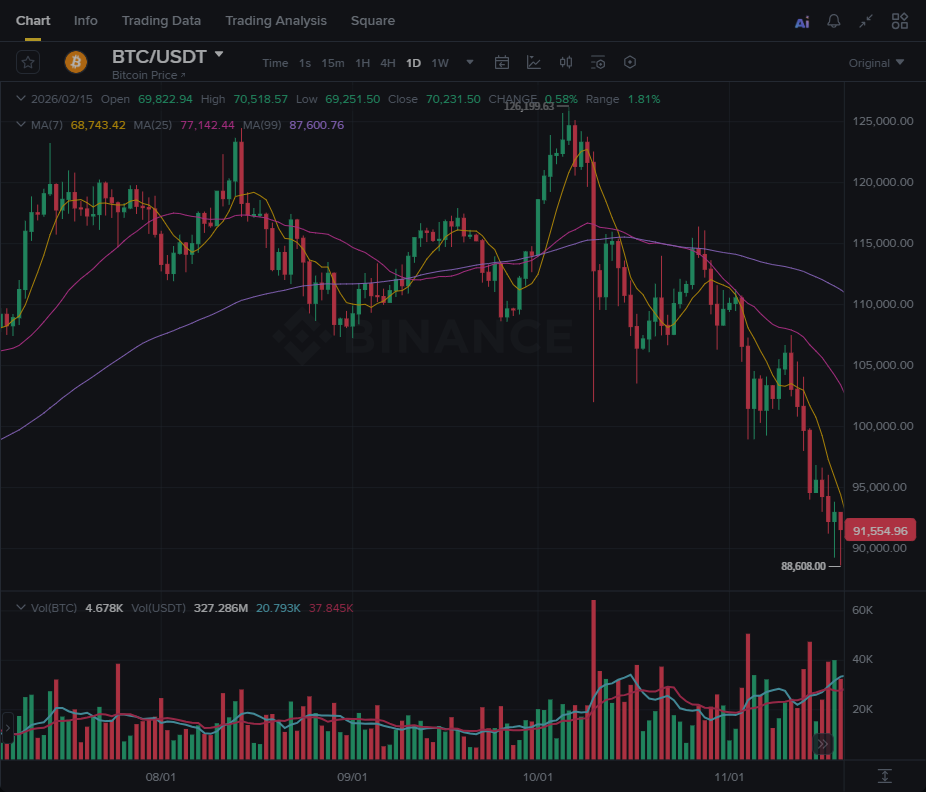Open the technical indicators line-chart icon
Image resolution: width=926 pixels, height=792 pixels.
tap(534, 62)
